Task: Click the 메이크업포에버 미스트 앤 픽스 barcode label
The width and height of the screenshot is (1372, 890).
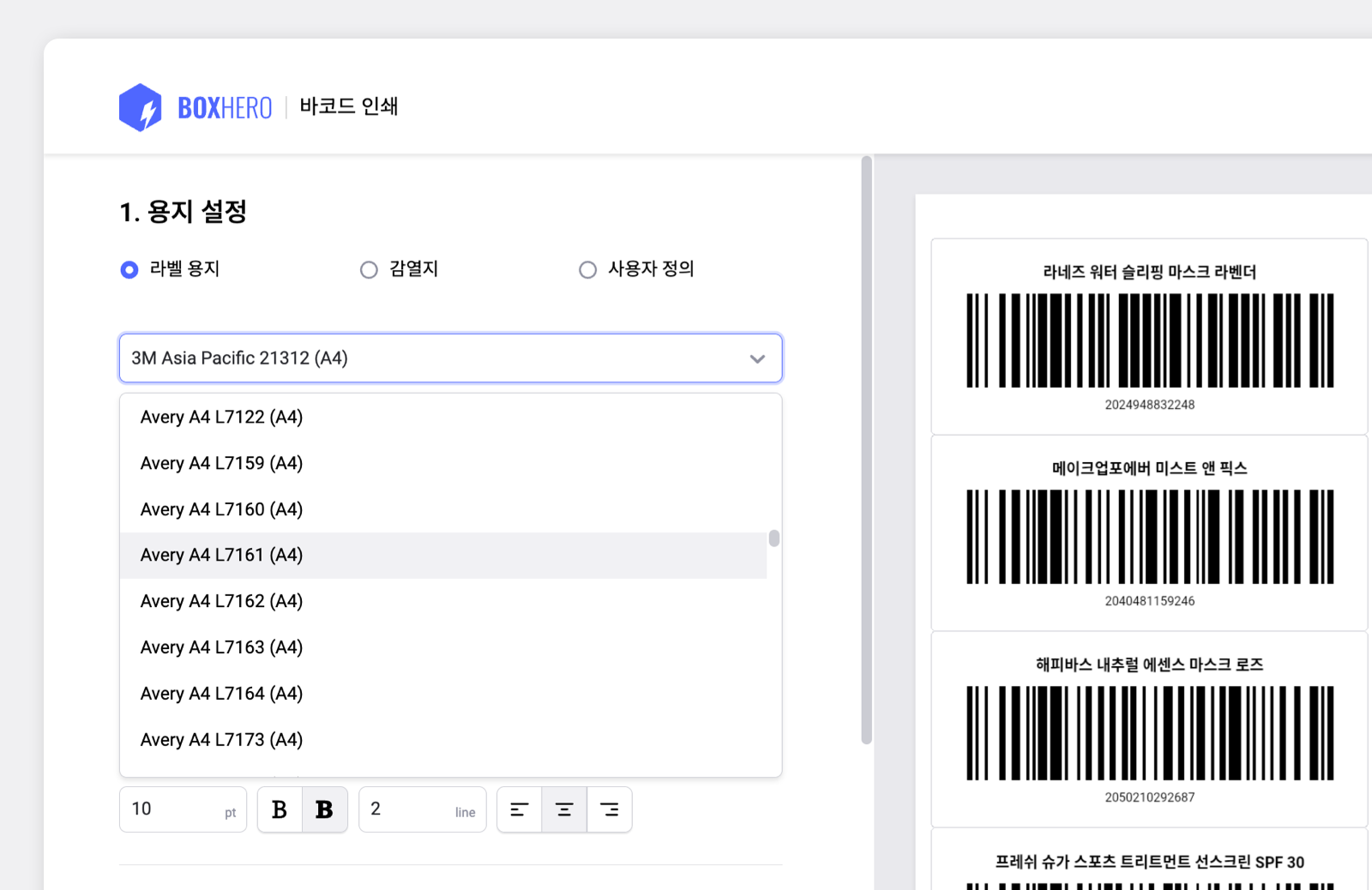Action: (x=1149, y=532)
